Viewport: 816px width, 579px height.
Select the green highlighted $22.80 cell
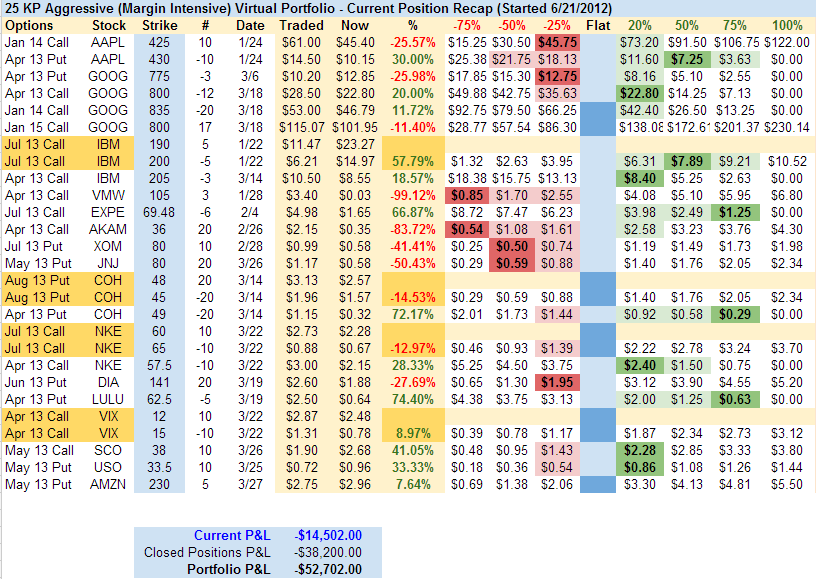click(640, 93)
